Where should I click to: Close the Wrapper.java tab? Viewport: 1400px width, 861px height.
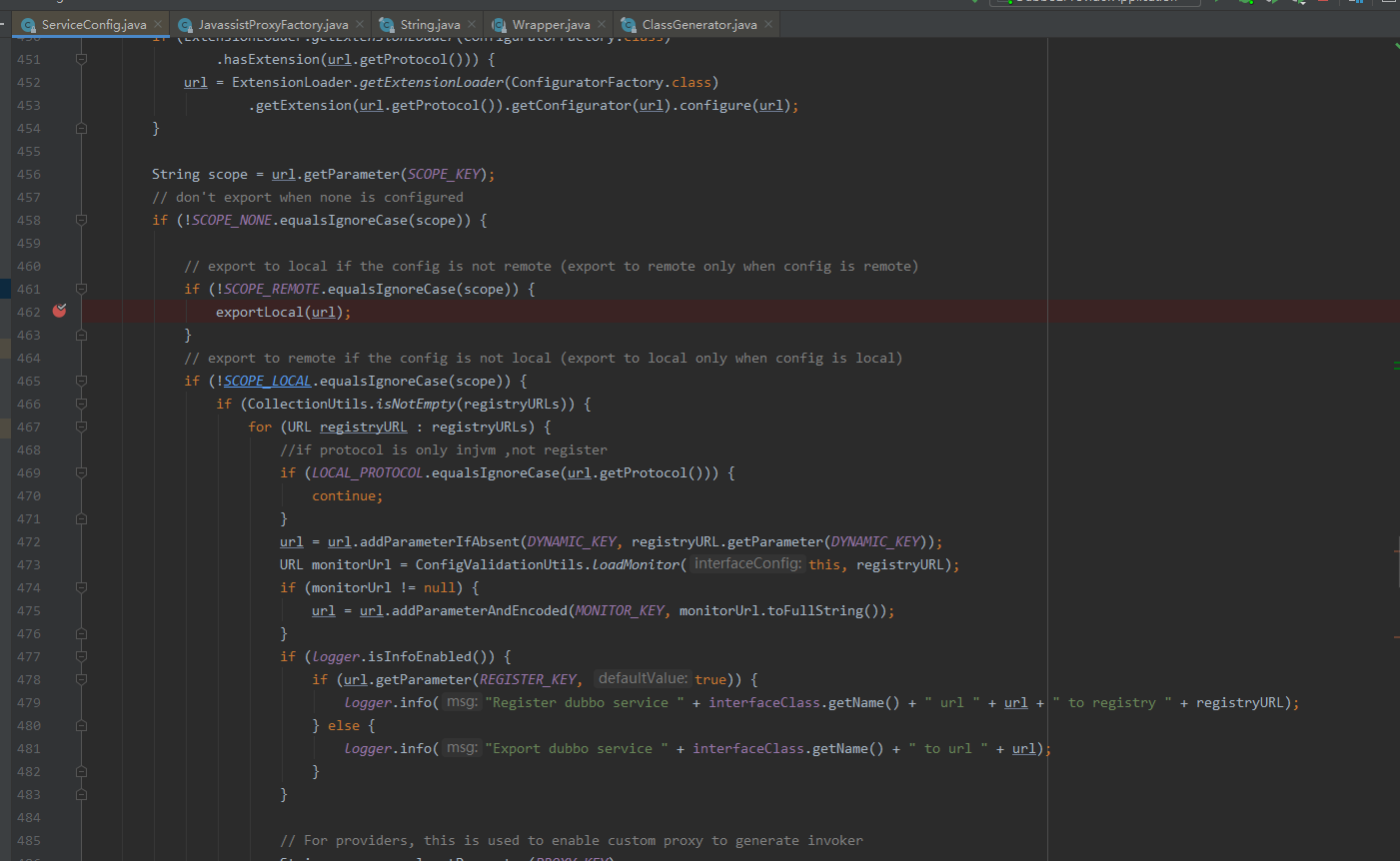pos(602,24)
